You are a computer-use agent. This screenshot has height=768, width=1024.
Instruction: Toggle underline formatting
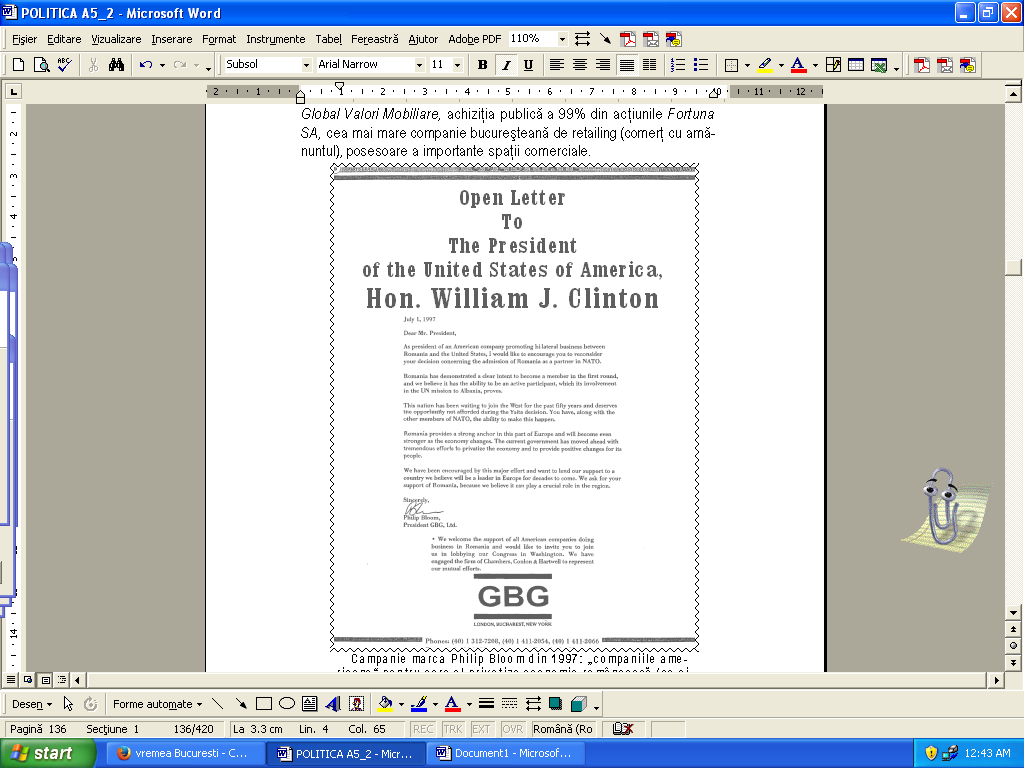coord(528,65)
